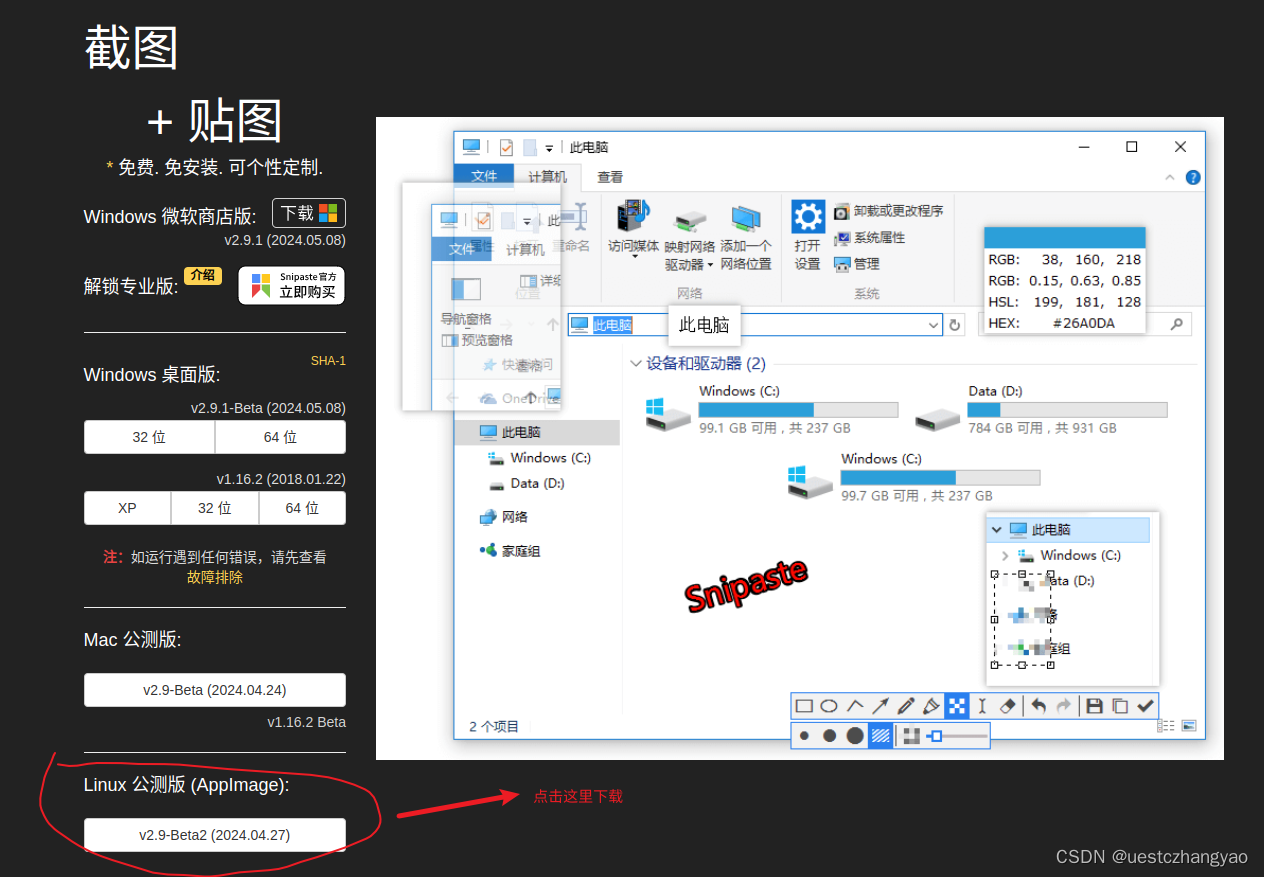Click the redo arrow in Snipaste toolbar
This screenshot has width=1264, height=877.
click(1063, 706)
